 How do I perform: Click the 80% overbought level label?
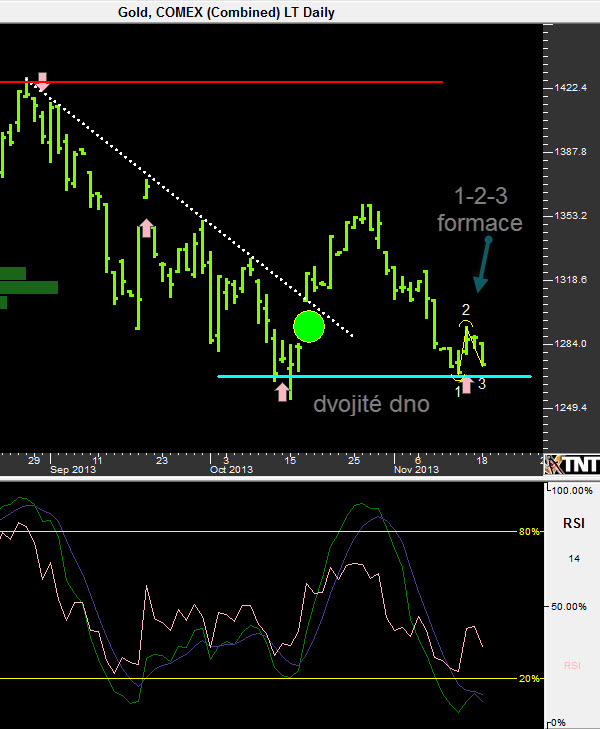528,531
